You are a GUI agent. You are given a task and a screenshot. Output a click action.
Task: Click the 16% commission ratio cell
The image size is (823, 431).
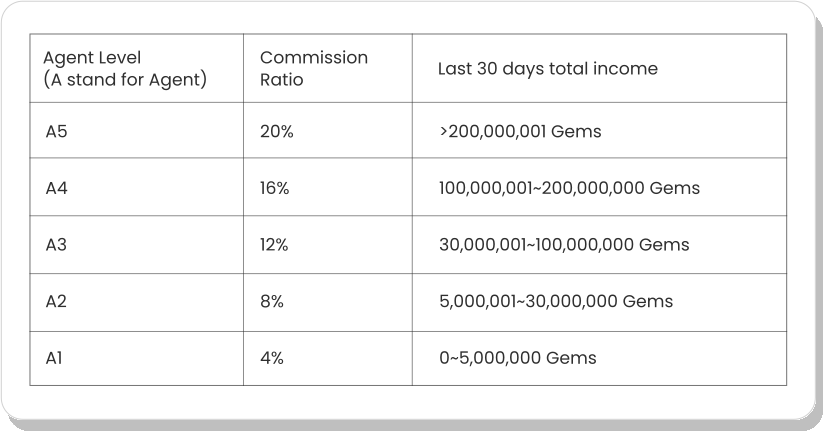pos(275,188)
